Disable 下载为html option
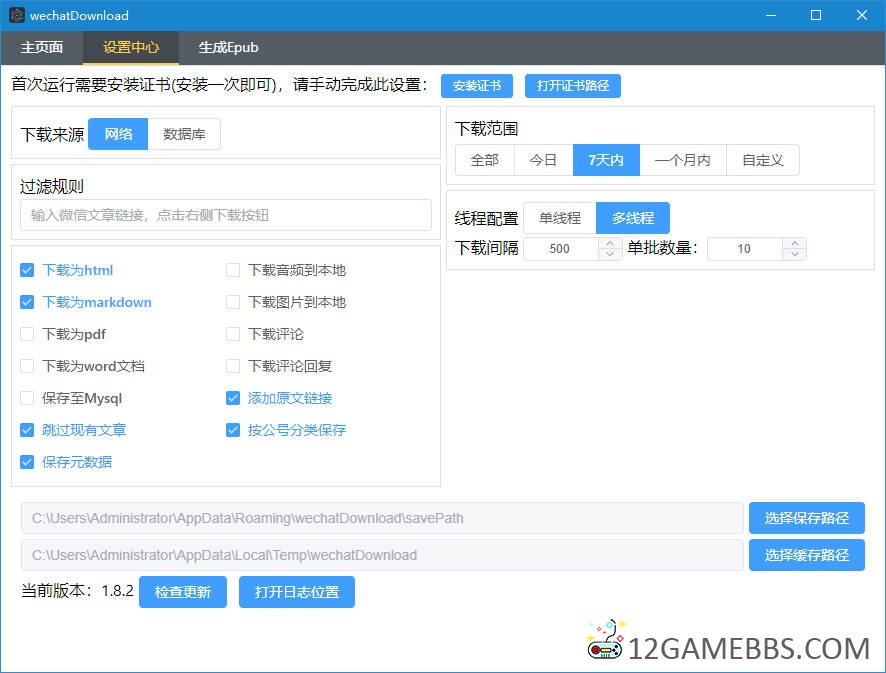This screenshot has width=886, height=673. click(x=26, y=270)
